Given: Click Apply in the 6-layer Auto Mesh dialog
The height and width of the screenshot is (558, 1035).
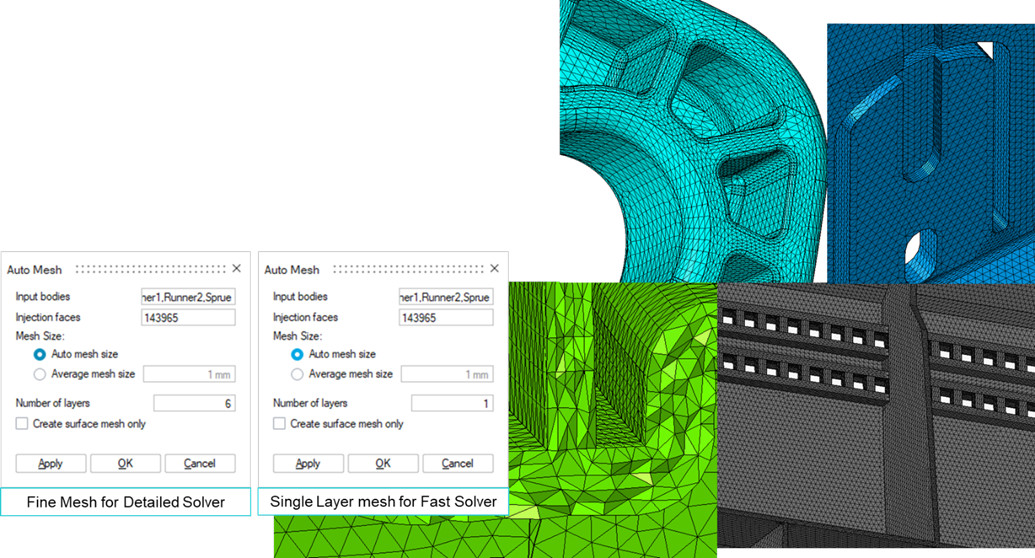Looking at the screenshot, I should tap(50, 463).
